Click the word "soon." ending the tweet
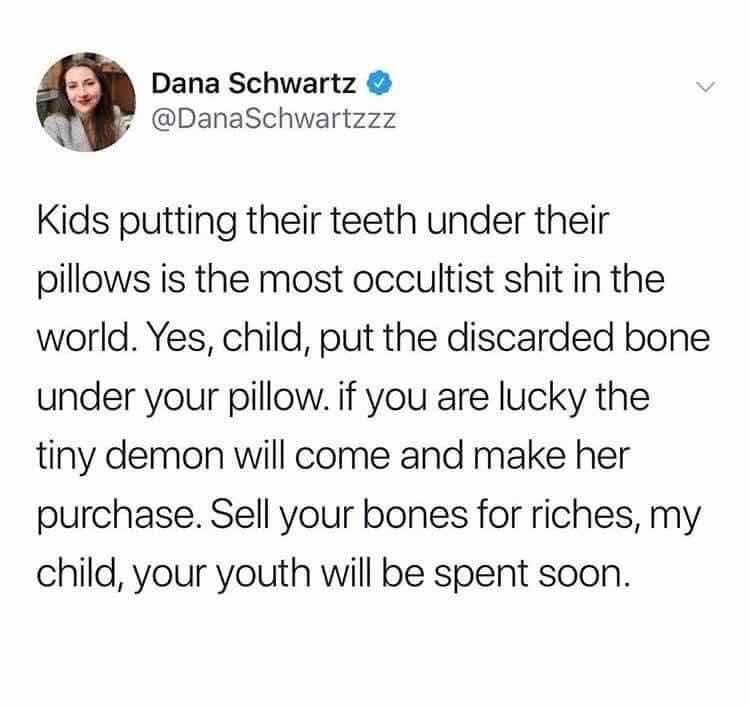This screenshot has width=750, height=707. (583, 574)
